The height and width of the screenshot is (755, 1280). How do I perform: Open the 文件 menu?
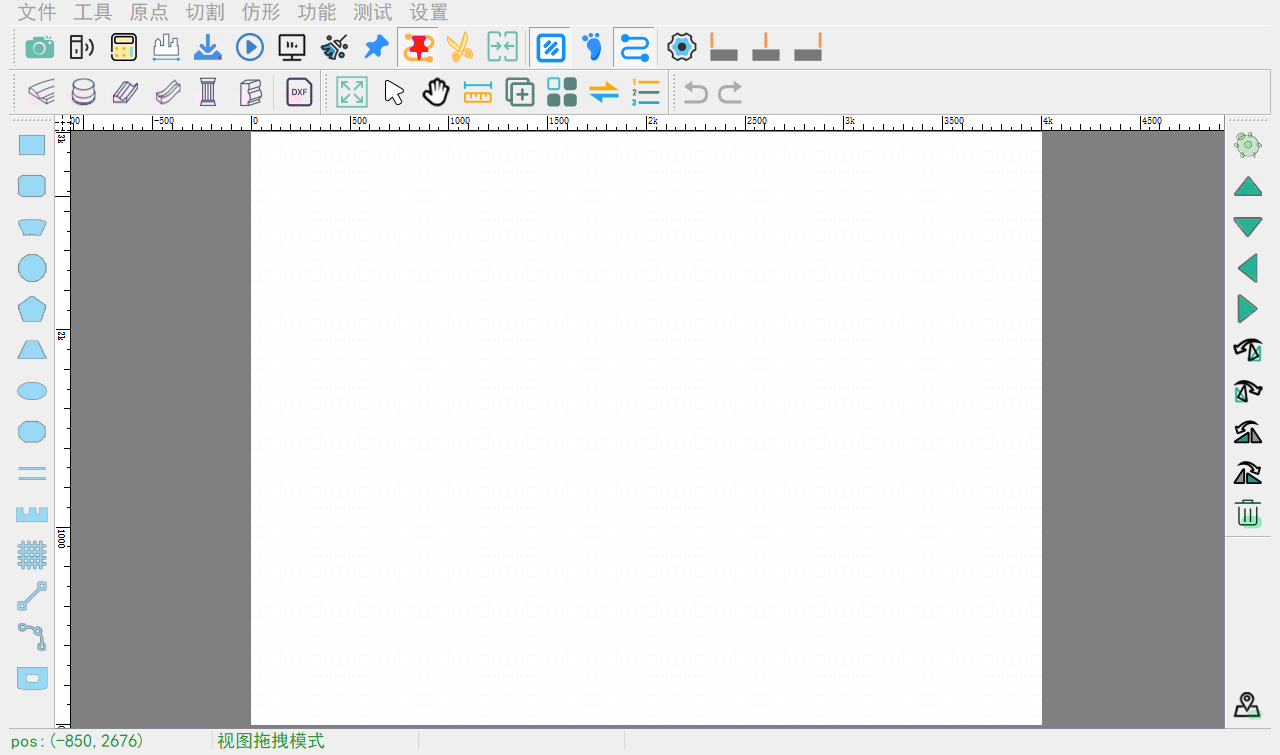coord(38,12)
